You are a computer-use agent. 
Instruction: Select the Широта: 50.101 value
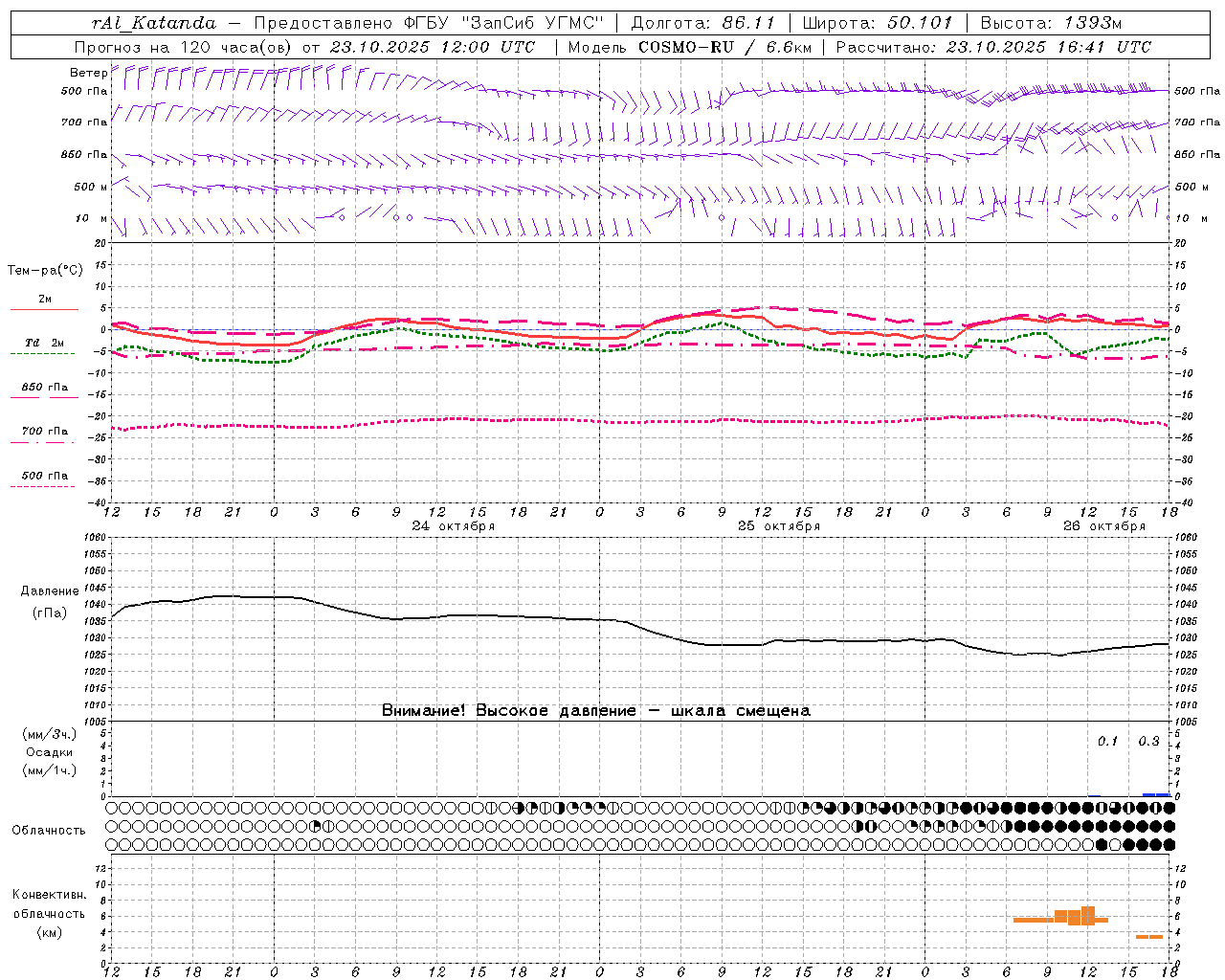(x=878, y=23)
